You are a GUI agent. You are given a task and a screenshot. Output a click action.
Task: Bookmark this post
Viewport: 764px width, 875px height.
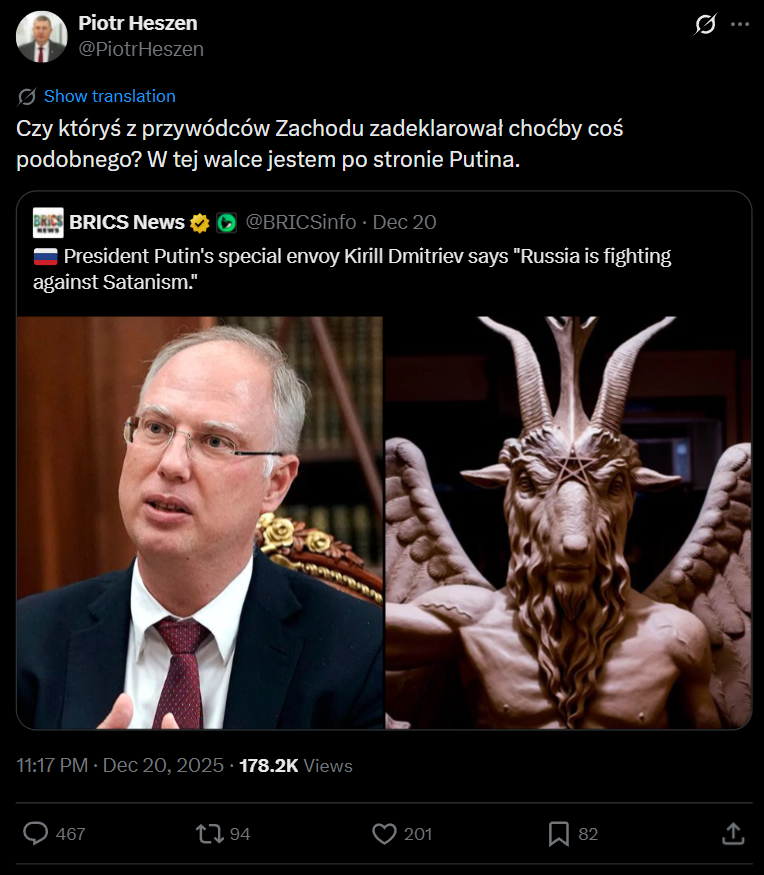click(x=559, y=834)
